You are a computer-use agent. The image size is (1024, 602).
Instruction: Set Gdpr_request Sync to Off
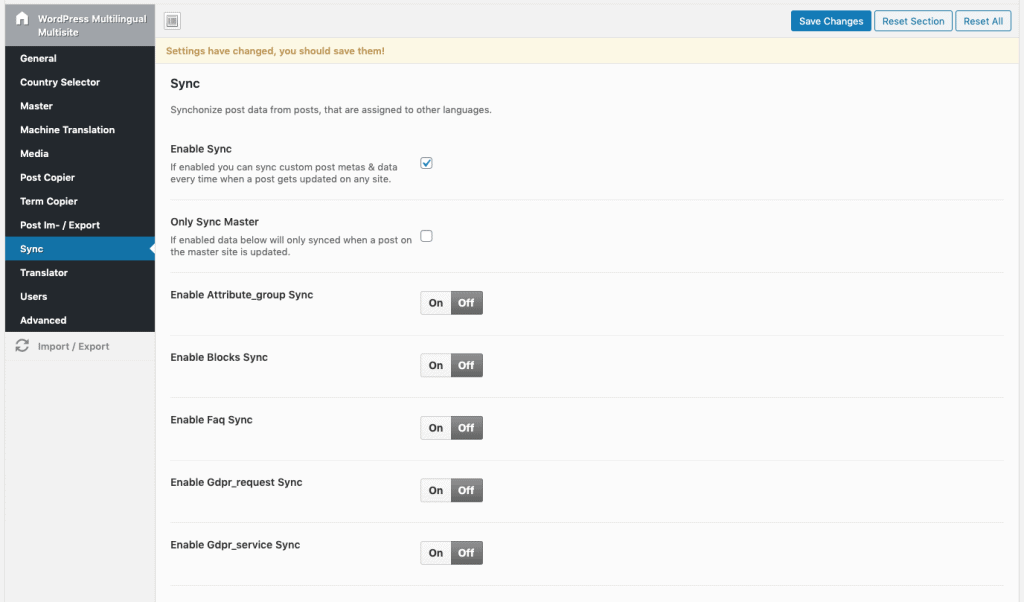pos(466,491)
